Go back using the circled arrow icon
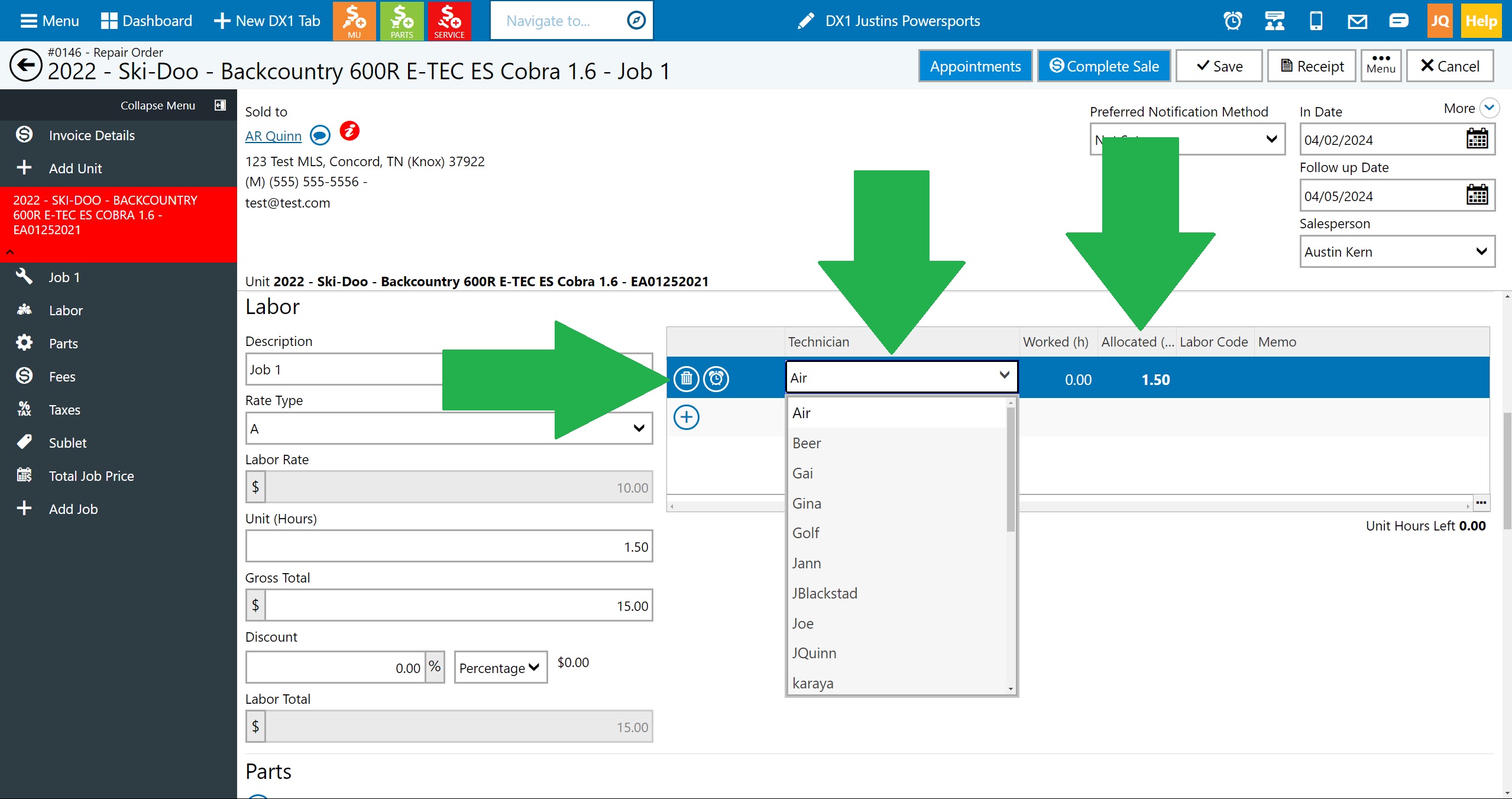This screenshot has height=799, width=1512. pyautogui.click(x=25, y=65)
